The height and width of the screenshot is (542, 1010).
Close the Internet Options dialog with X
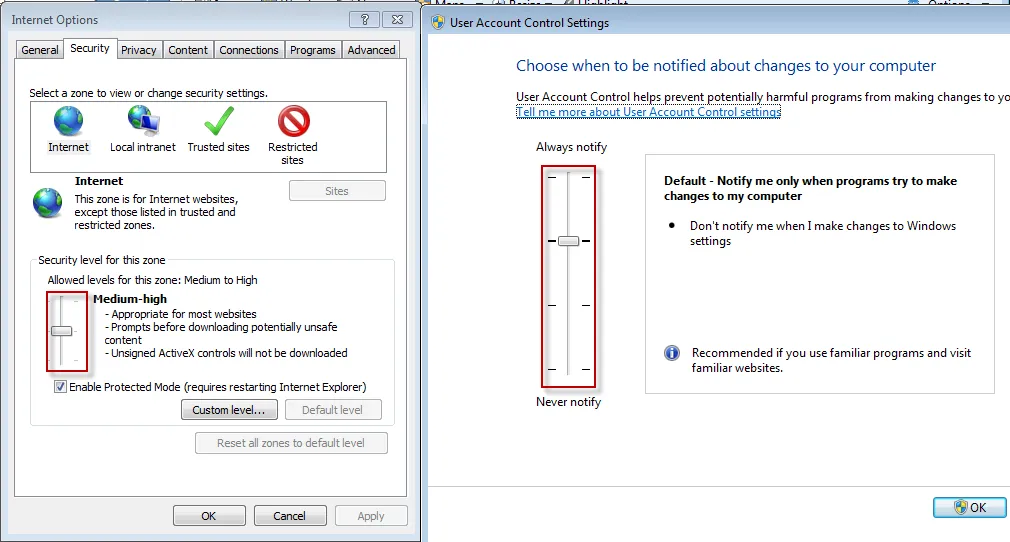pyautogui.click(x=397, y=19)
